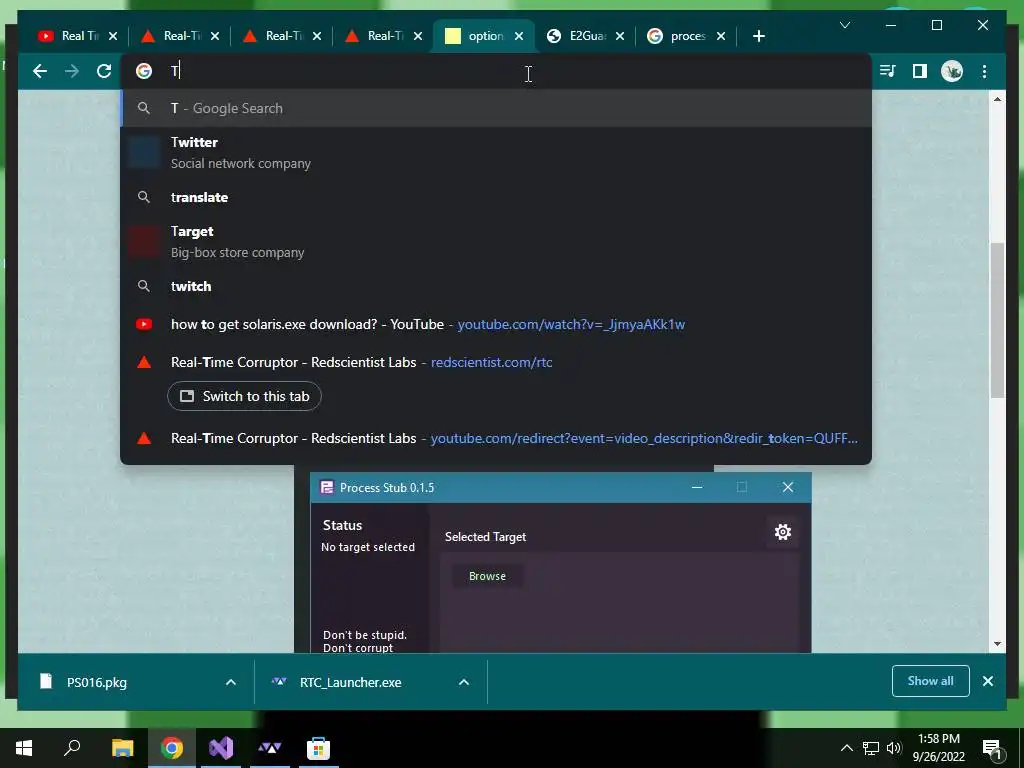Screen dimensions: 1024x768
Task: Close the E2Guardian tab
Action: coord(620,36)
